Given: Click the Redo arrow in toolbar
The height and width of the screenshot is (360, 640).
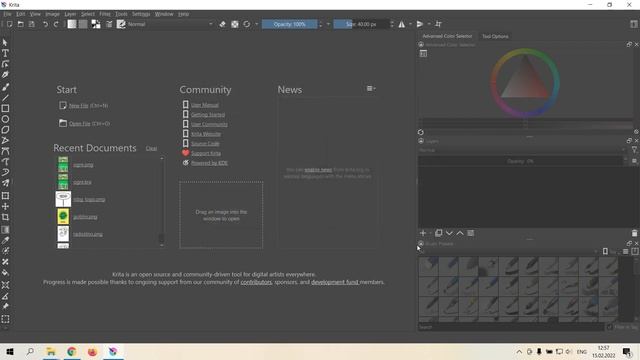Looking at the screenshot, I should [x=56, y=24].
